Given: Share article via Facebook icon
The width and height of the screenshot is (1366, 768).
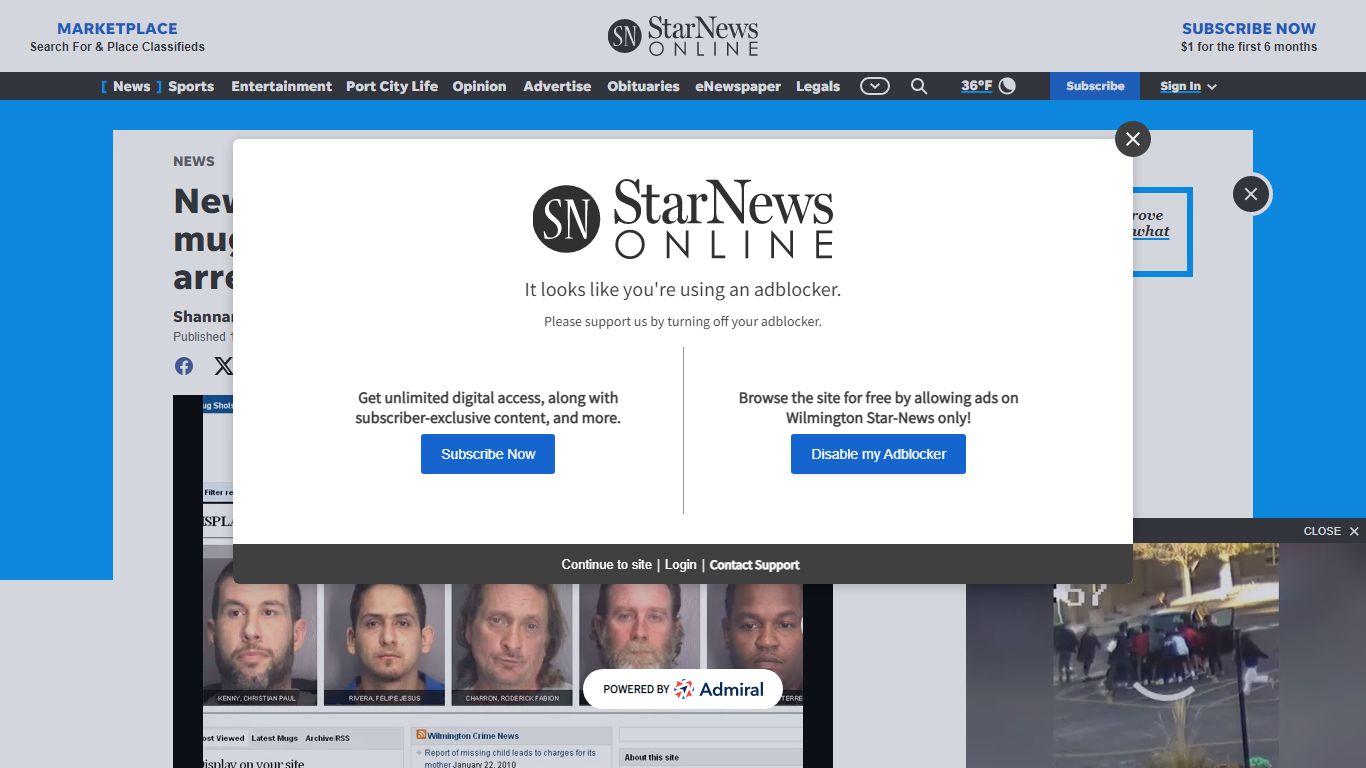Looking at the screenshot, I should tap(184, 366).
